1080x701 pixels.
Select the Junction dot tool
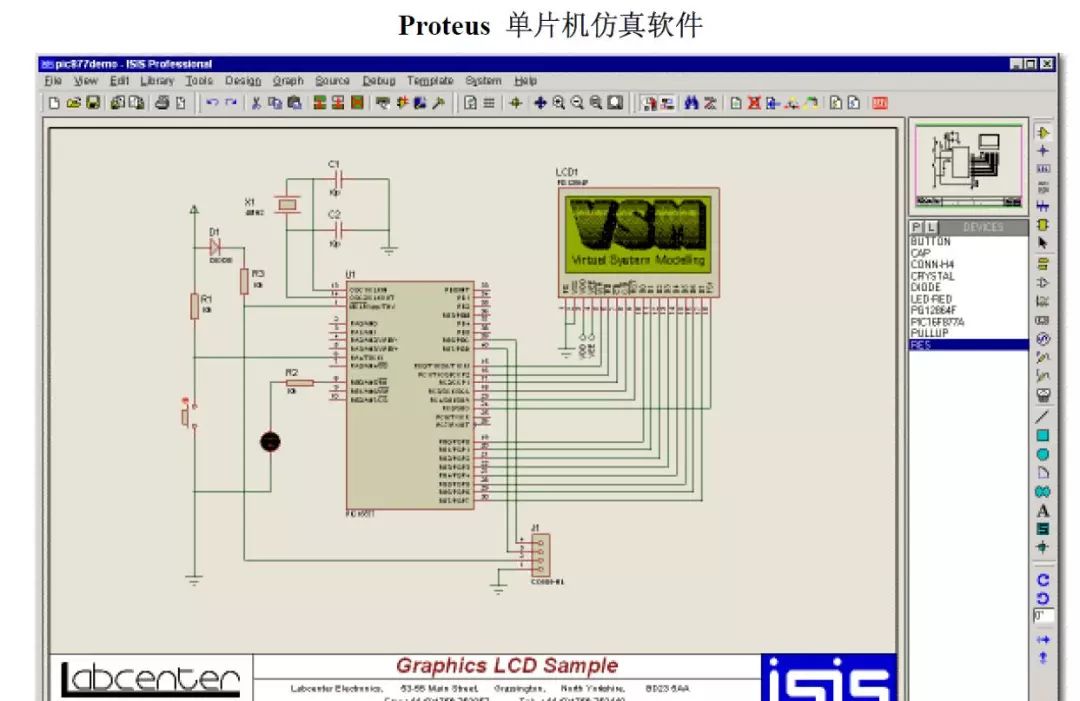(x=1043, y=151)
